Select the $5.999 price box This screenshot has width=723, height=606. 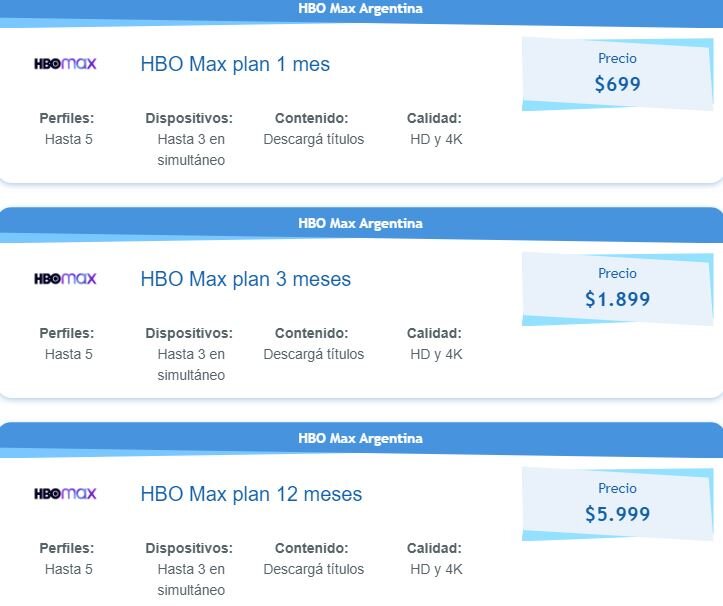[x=617, y=504]
